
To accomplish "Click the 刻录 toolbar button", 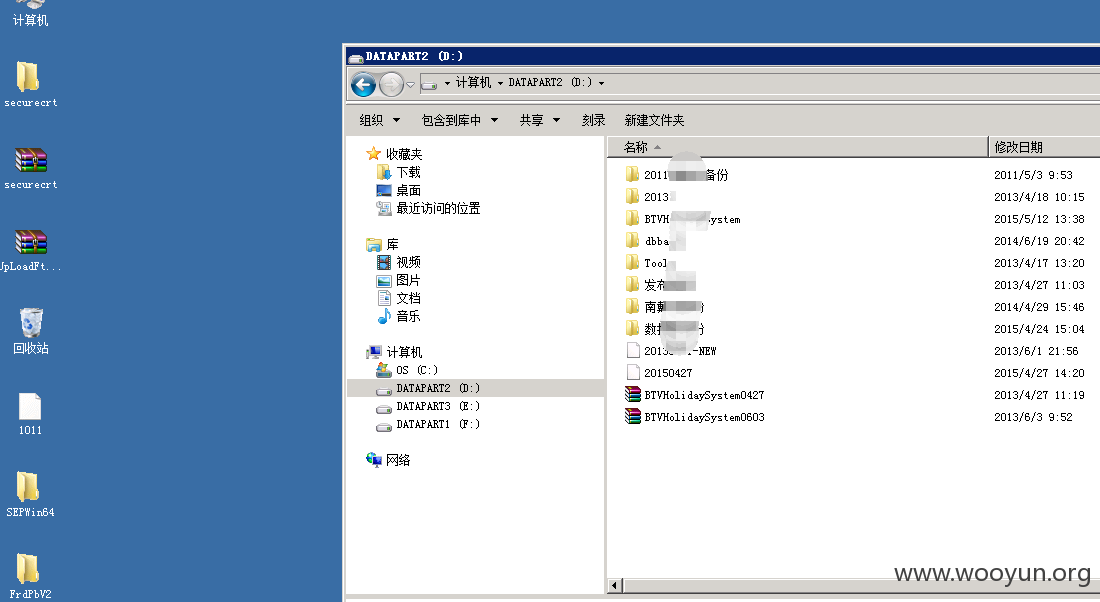I will (593, 120).
